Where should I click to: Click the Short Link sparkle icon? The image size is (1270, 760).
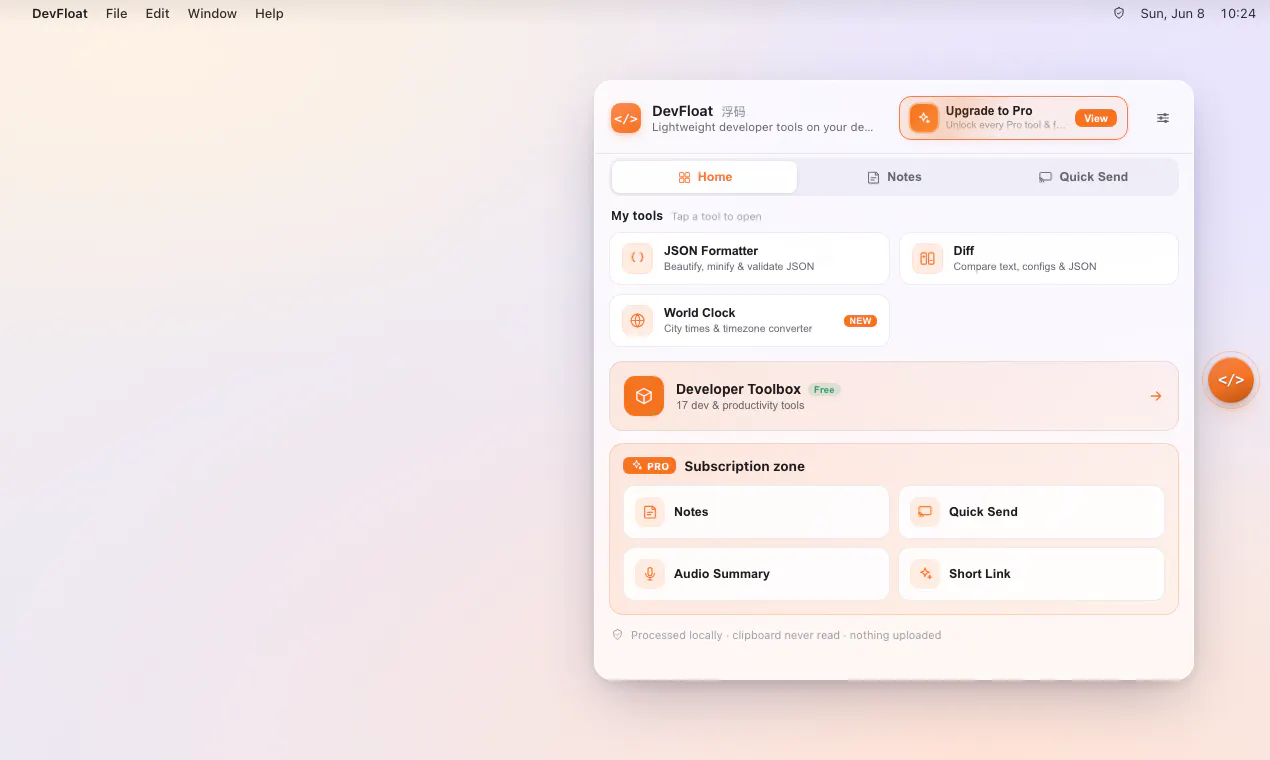click(925, 574)
